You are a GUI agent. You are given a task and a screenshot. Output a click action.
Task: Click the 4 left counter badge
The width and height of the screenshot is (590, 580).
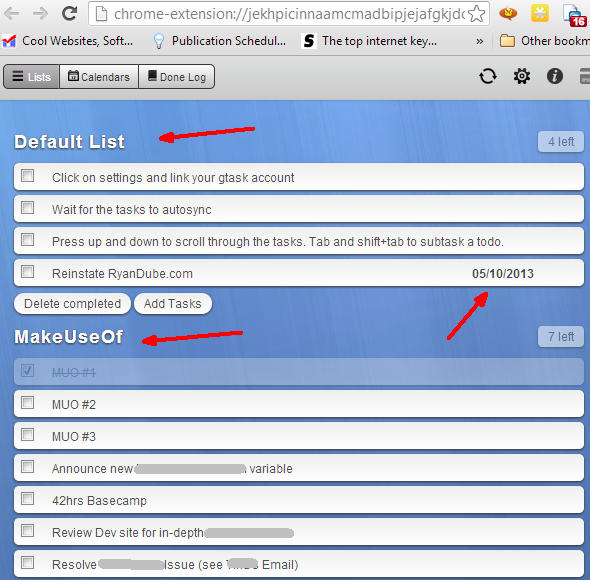[x=561, y=142]
